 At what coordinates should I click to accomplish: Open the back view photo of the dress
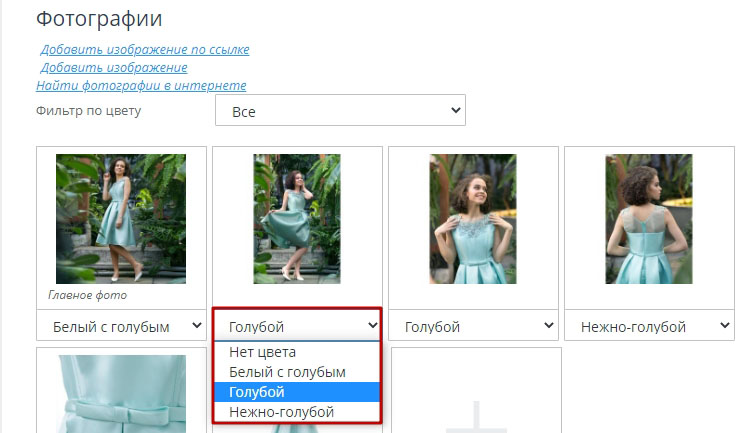(648, 218)
